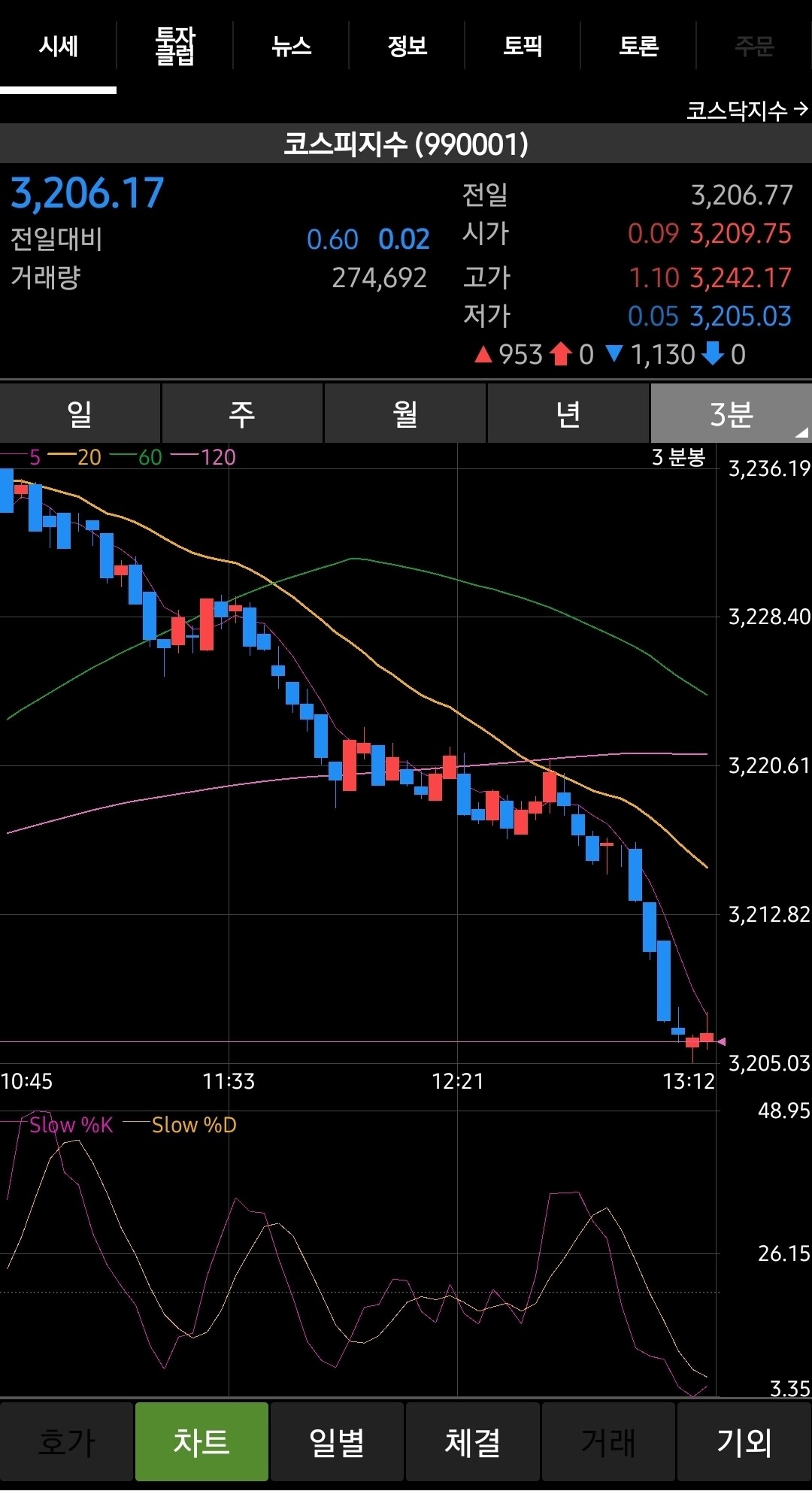The width and height of the screenshot is (812, 1491).
Task: Select the 일 daily chart period
Action: click(x=80, y=413)
